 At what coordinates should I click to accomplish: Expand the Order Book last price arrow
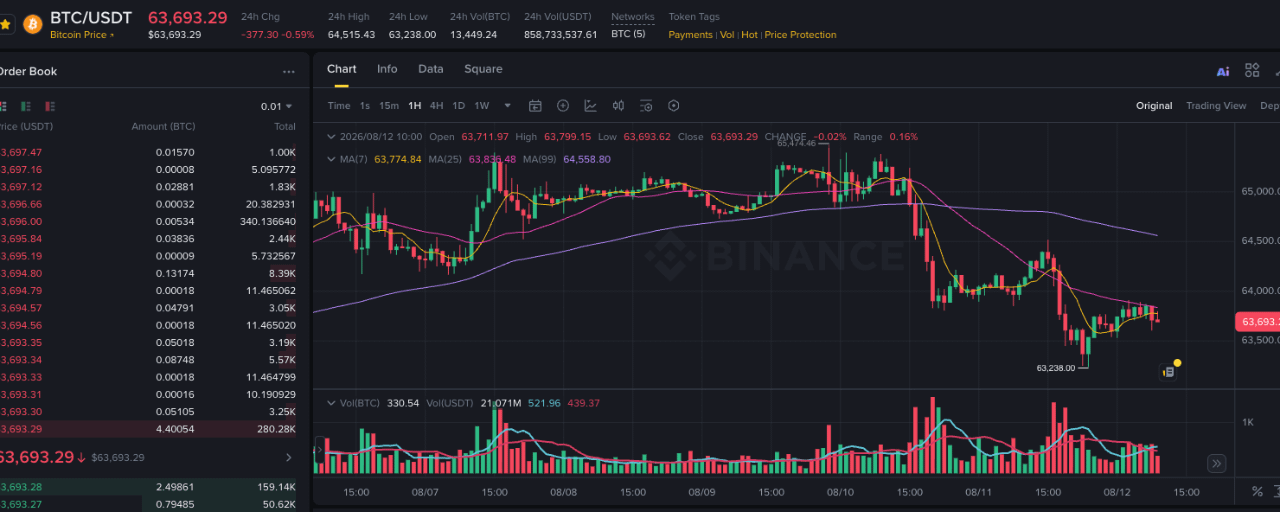pyautogui.click(x=289, y=458)
